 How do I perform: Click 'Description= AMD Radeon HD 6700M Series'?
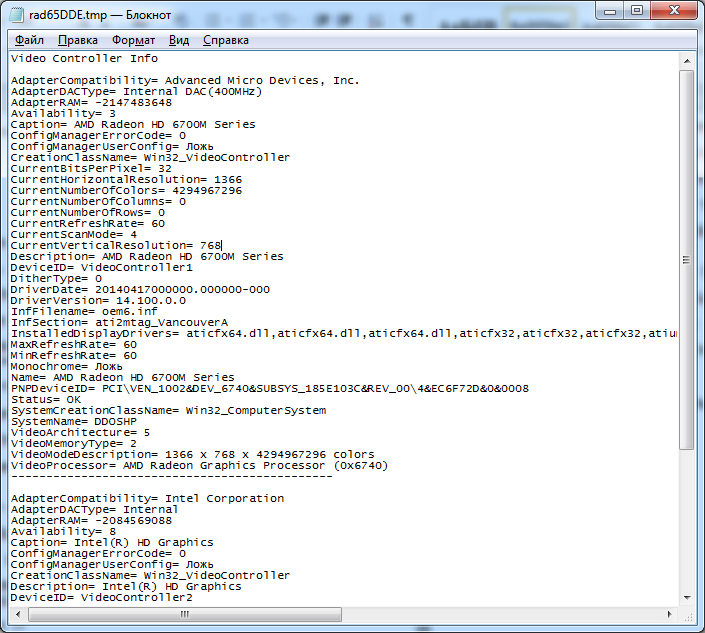[x=147, y=257]
